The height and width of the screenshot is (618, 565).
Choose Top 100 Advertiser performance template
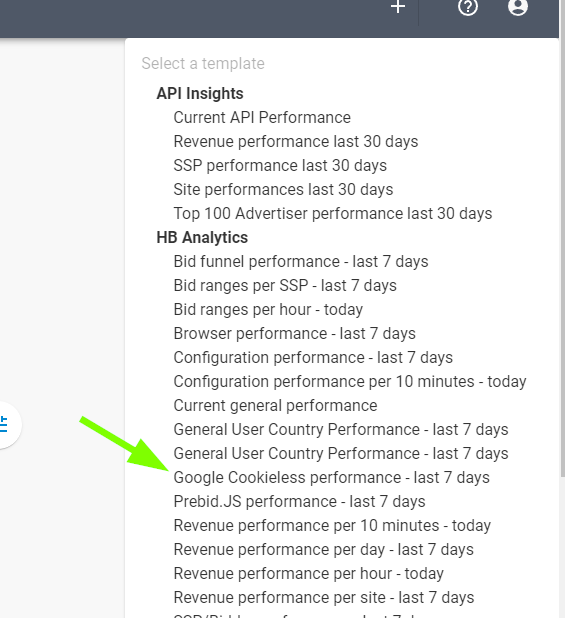click(333, 214)
